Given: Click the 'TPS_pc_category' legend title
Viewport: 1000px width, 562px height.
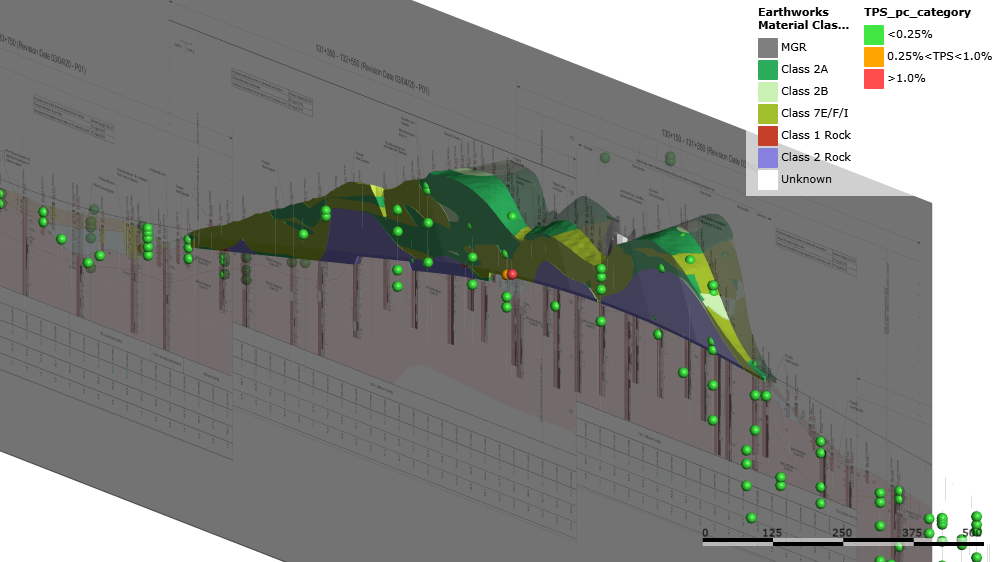Looking at the screenshot, I should (917, 12).
